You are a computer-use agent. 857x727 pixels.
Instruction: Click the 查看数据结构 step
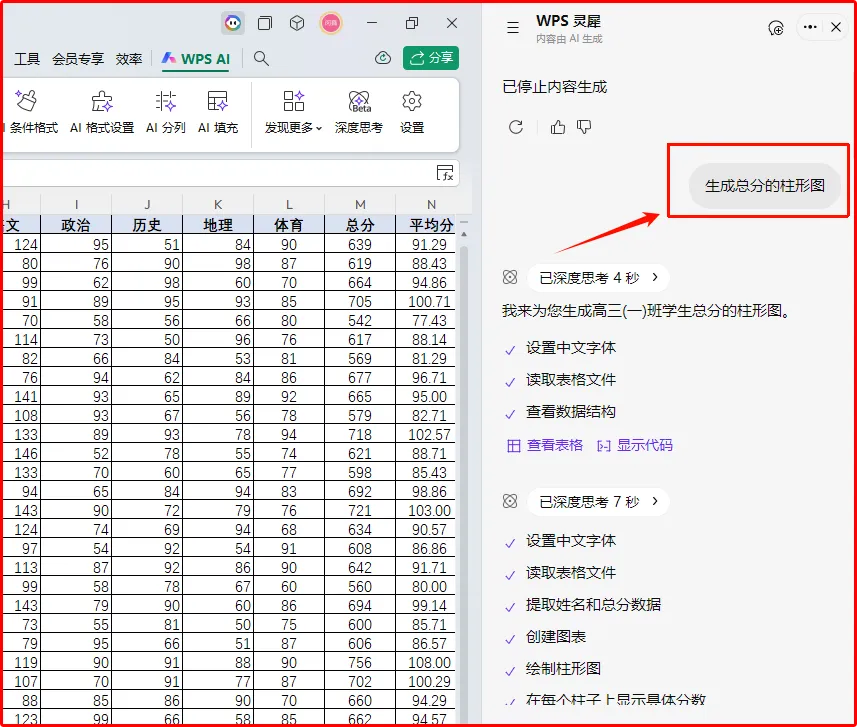[571, 412]
